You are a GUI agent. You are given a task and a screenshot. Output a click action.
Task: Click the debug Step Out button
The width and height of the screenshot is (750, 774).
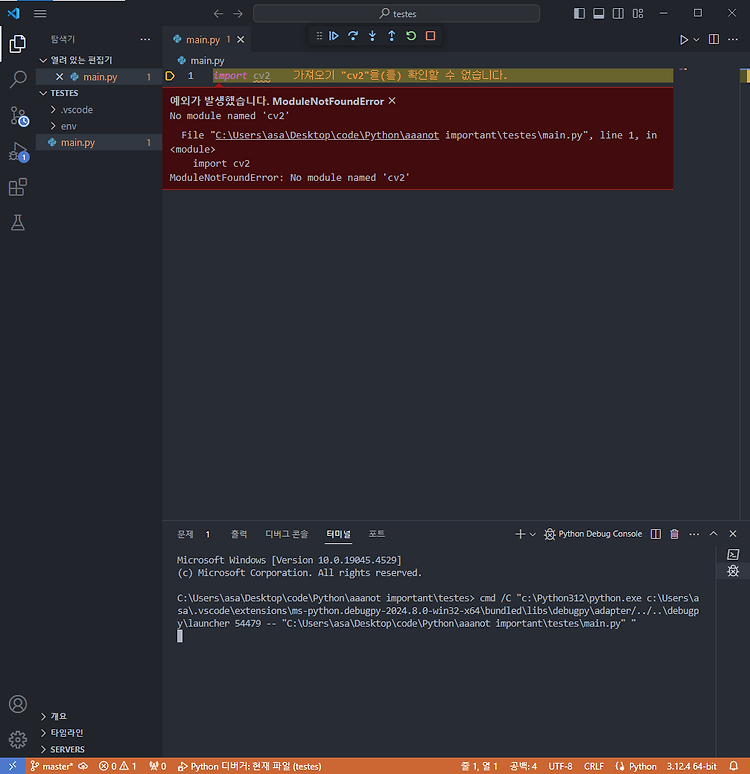click(392, 36)
